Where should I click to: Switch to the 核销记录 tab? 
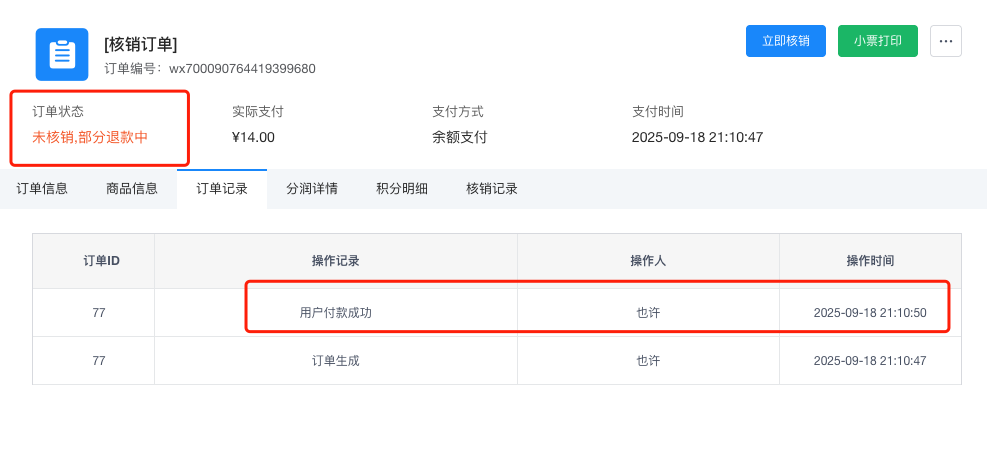coord(492,188)
